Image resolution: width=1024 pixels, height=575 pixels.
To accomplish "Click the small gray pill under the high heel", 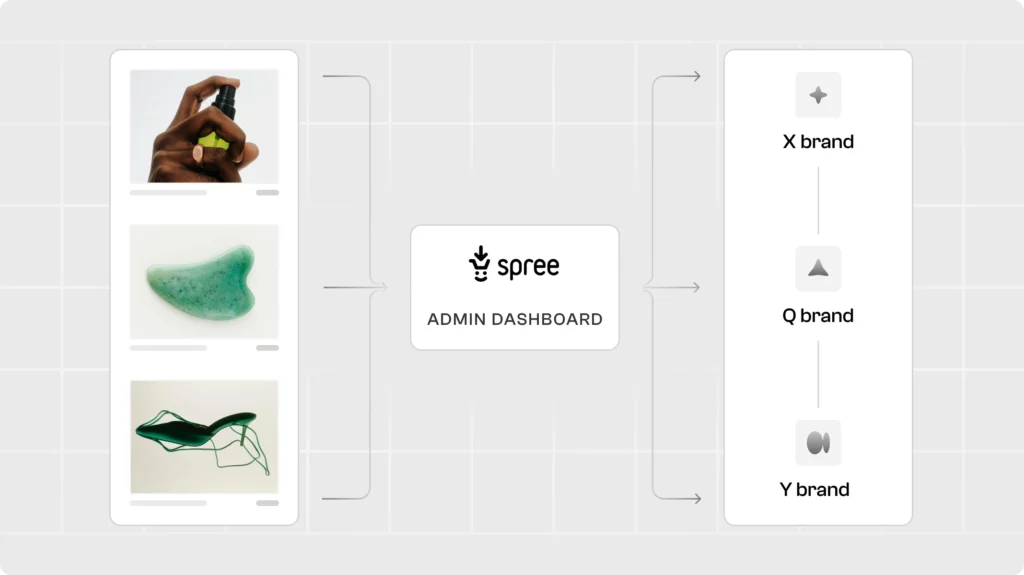I will click(x=267, y=503).
